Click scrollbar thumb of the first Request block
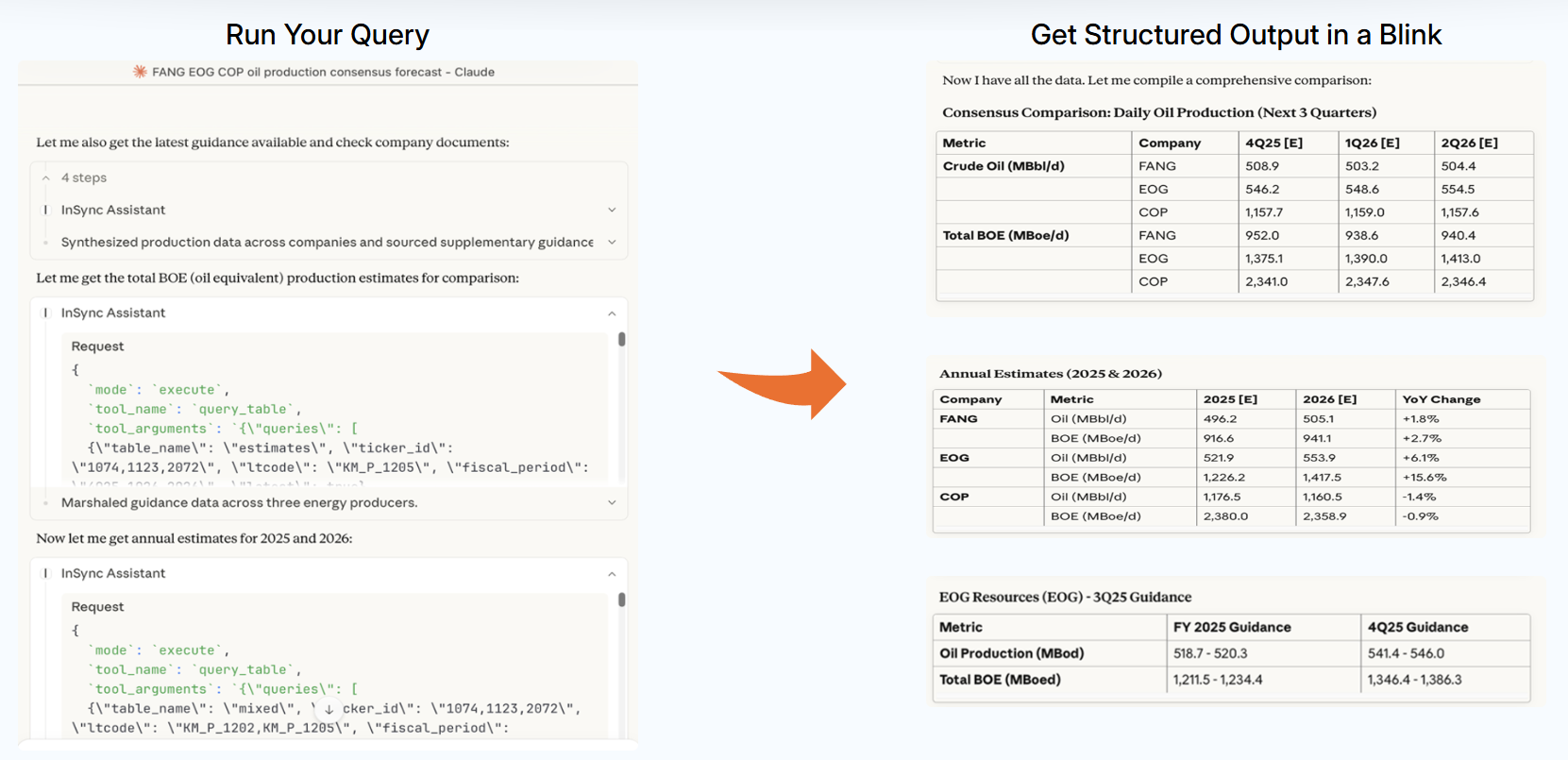 coord(621,339)
